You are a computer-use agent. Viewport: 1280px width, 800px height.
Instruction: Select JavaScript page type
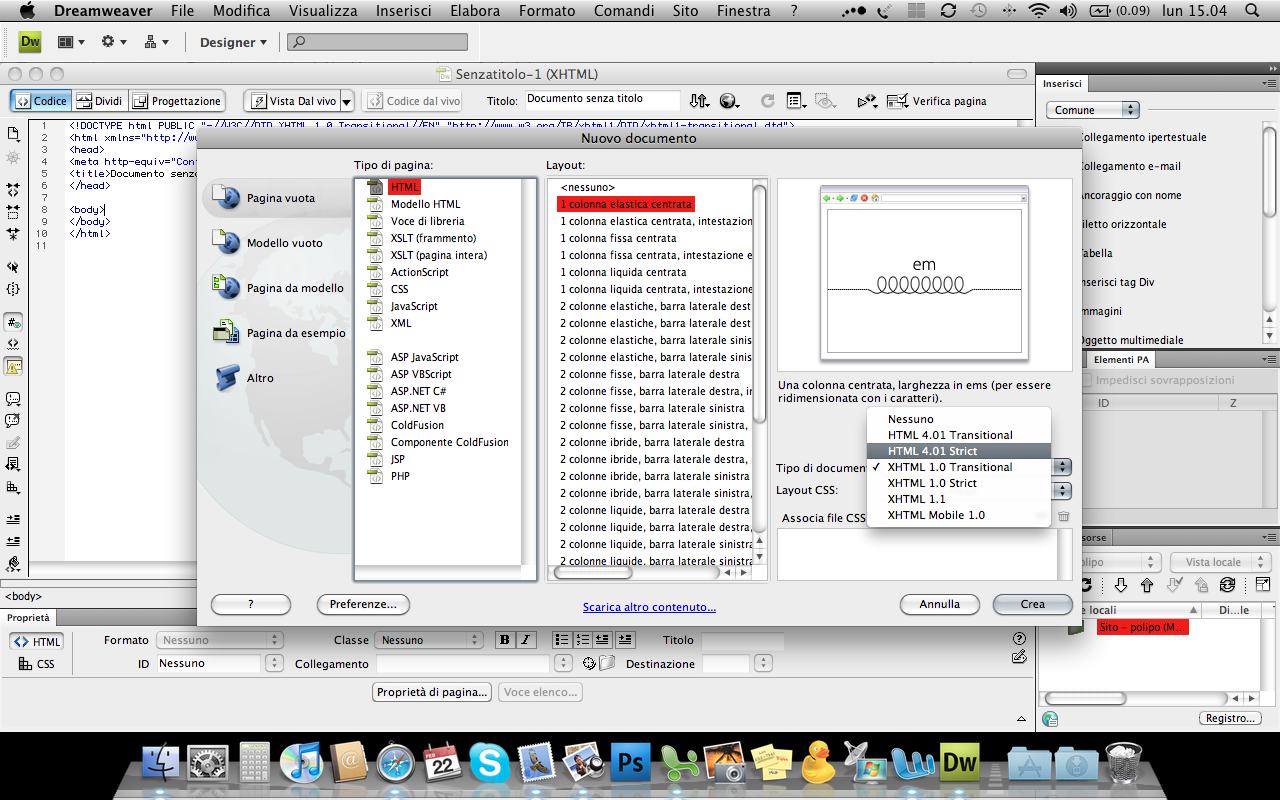(x=413, y=306)
